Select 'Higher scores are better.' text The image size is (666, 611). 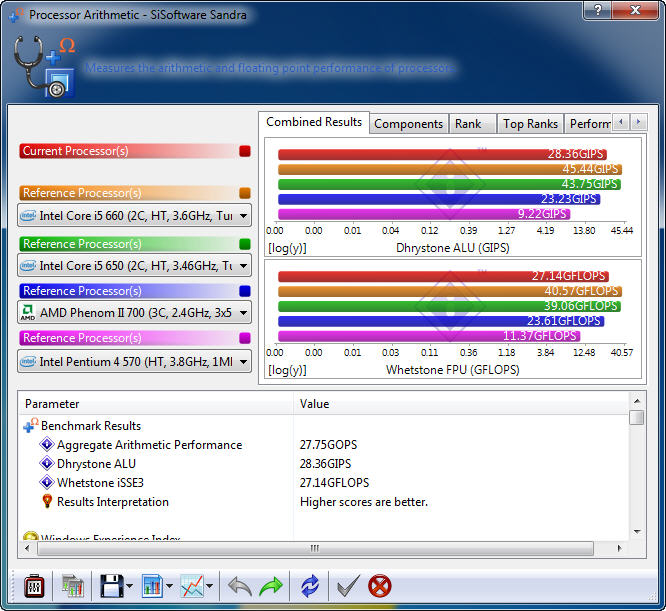pos(364,502)
